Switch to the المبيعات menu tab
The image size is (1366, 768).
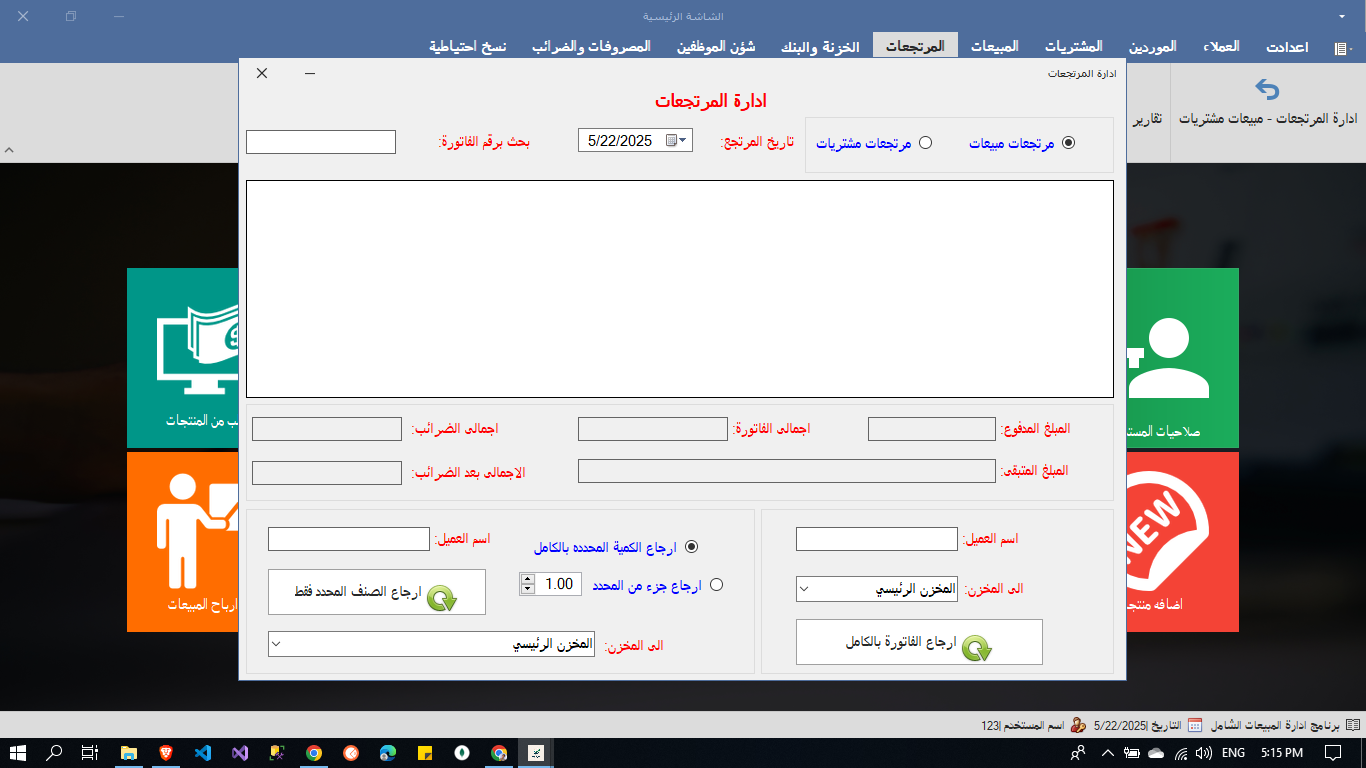(993, 44)
